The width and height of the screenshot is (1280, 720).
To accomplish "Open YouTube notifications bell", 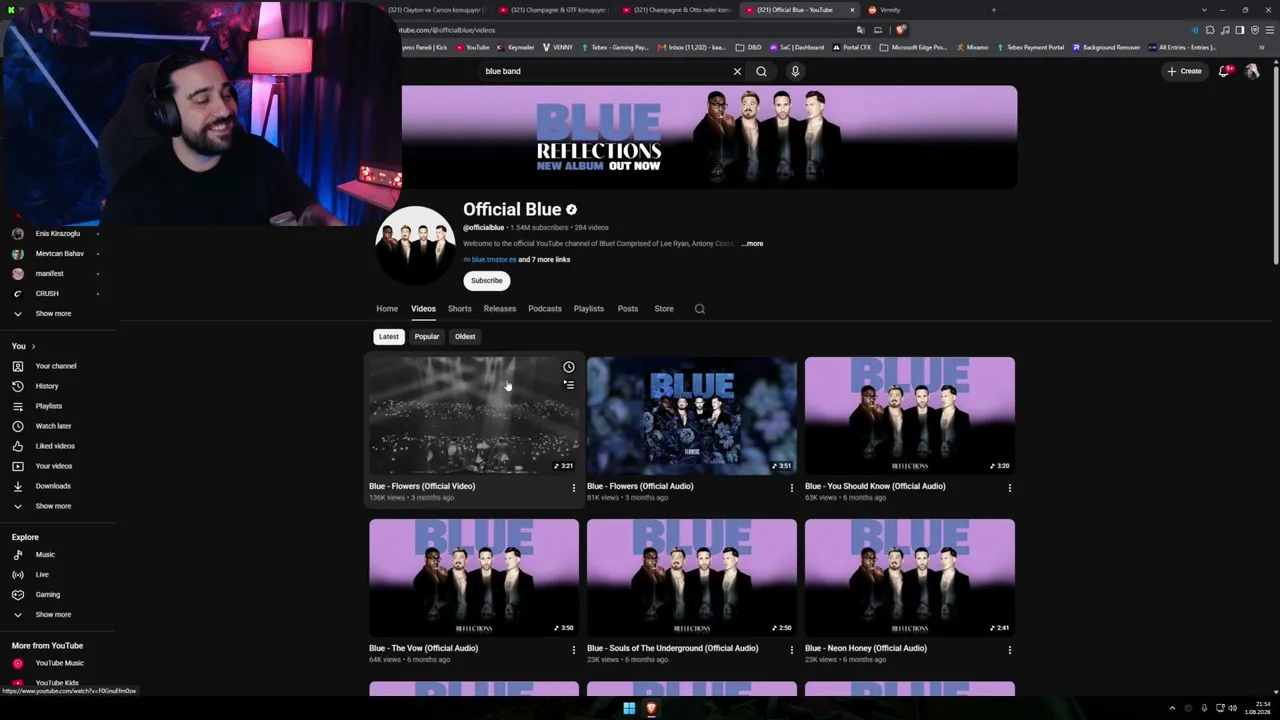I will tap(1224, 71).
